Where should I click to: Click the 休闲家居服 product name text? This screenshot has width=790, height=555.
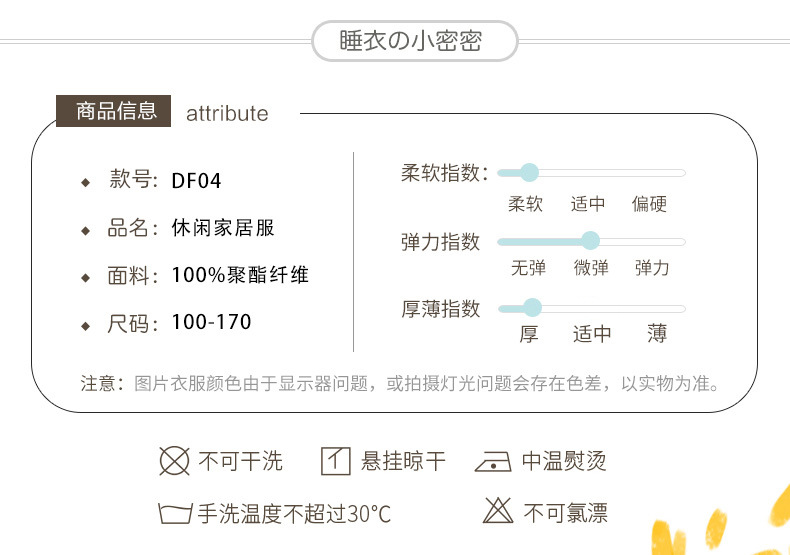[222, 228]
